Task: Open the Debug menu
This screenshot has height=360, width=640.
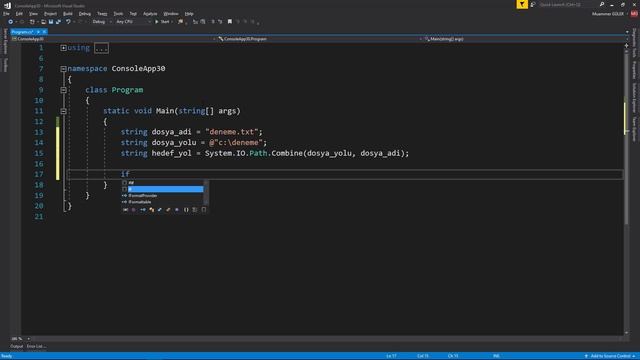Action: point(84,14)
